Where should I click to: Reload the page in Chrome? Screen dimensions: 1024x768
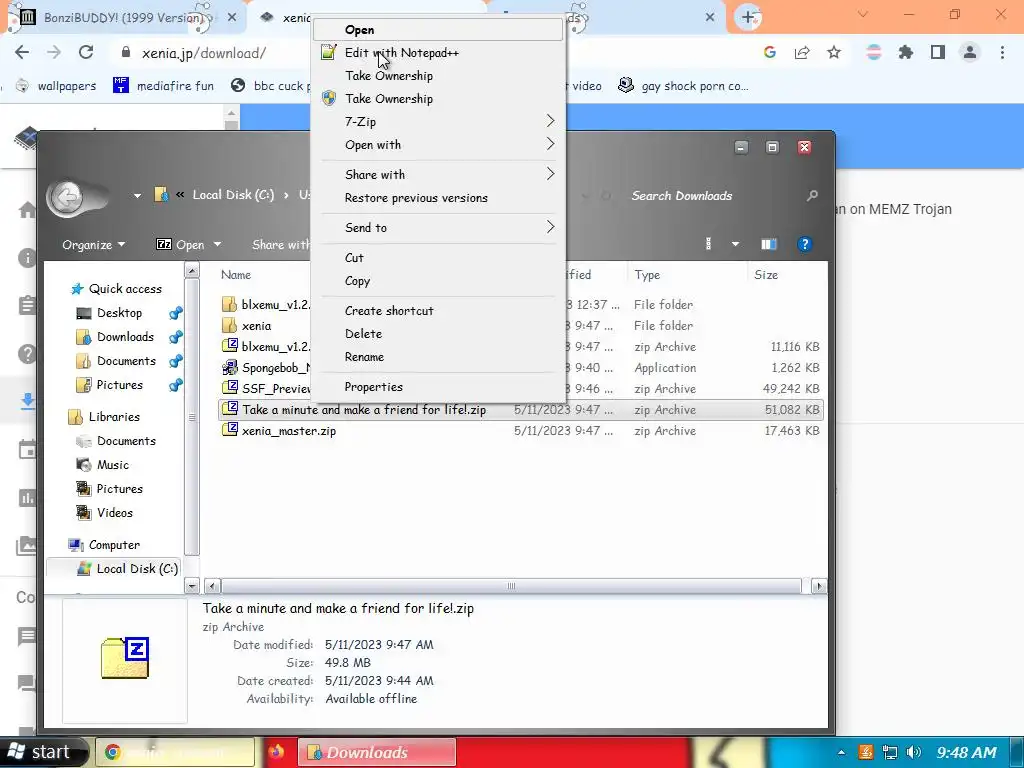[x=86, y=53]
